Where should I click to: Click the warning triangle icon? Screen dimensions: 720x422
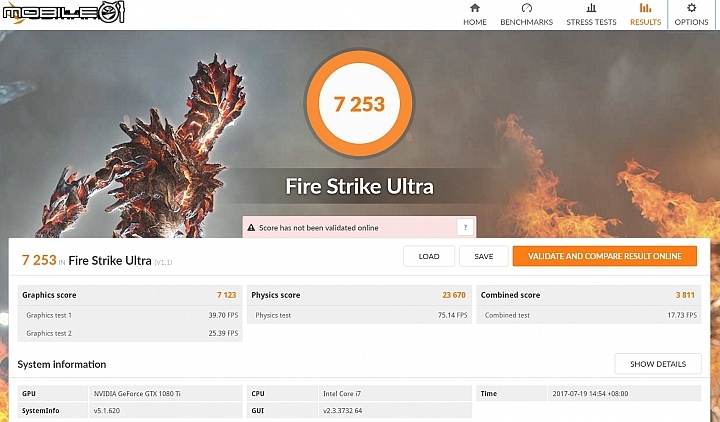point(251,227)
